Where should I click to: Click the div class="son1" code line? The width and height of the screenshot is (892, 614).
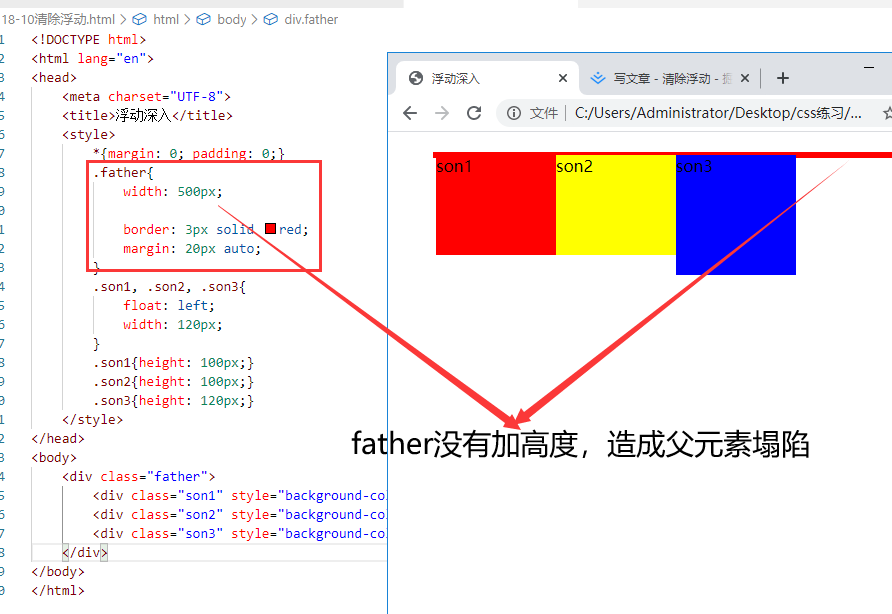point(239,496)
